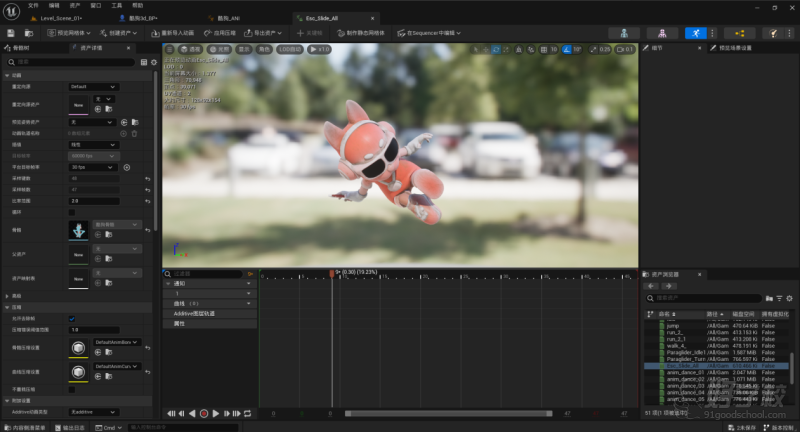Toggle the 循环 loop checkbox
The width and height of the screenshot is (800, 432).
[x=71, y=212]
